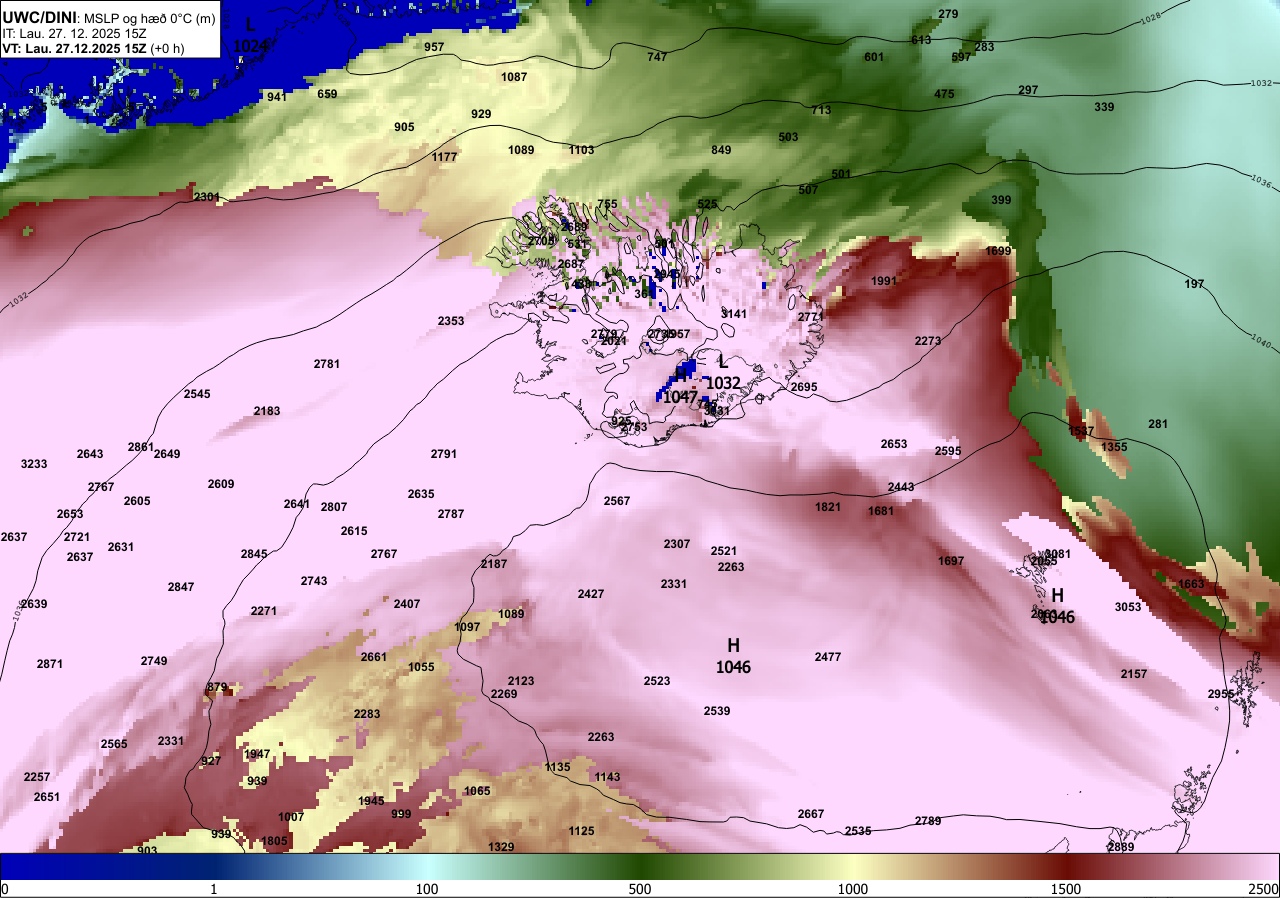
Task: Click the height value 339
Action: (1104, 107)
